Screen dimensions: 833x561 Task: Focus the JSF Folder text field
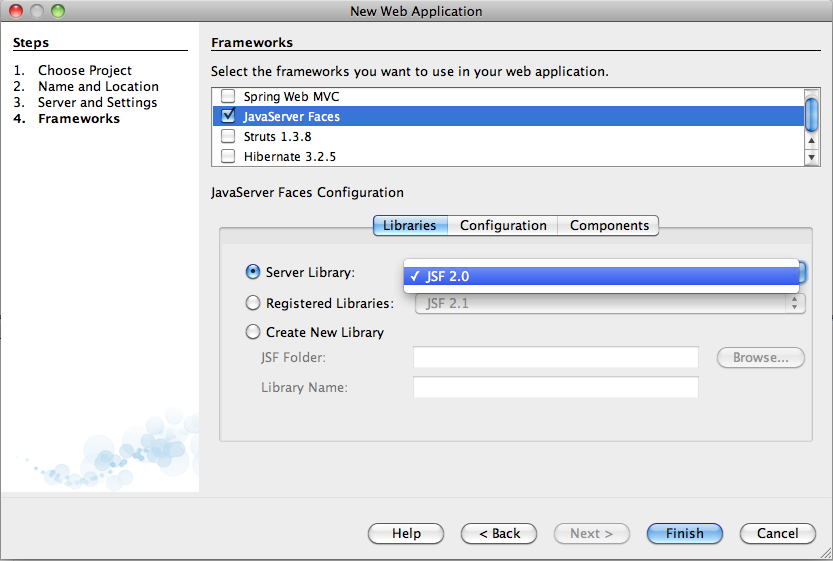point(556,357)
